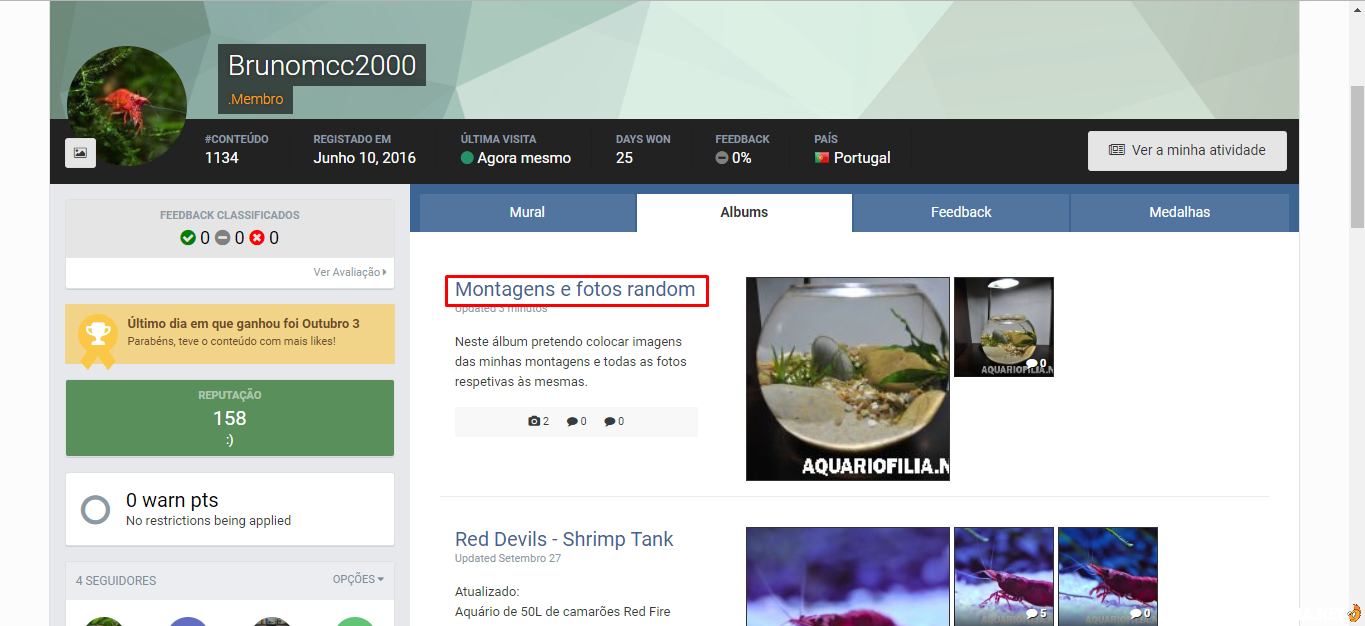Image resolution: width=1365 pixels, height=626 pixels.
Task: Click the change cover photo image icon
Action: (x=80, y=153)
